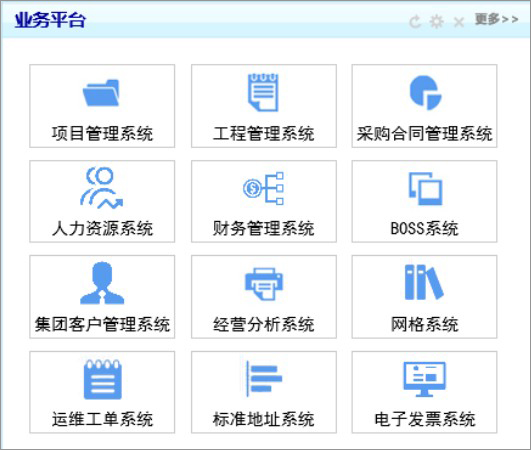Screen dimensions: 531x450
Task: Select the 运维工单系统 notebook icon
Action: pos(103,380)
